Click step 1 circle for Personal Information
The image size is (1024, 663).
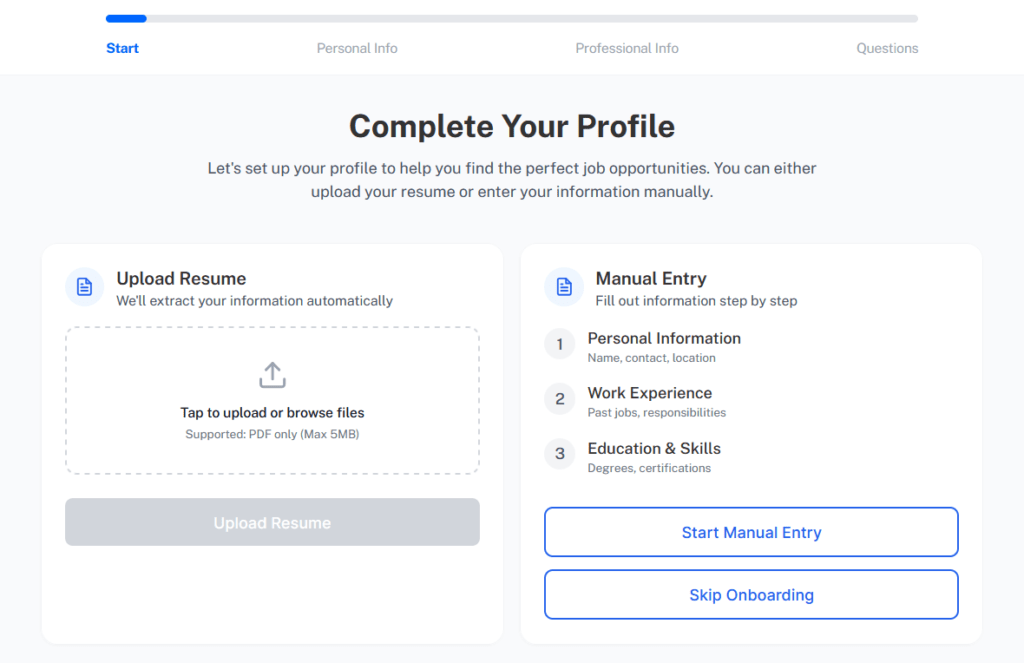[x=560, y=344]
